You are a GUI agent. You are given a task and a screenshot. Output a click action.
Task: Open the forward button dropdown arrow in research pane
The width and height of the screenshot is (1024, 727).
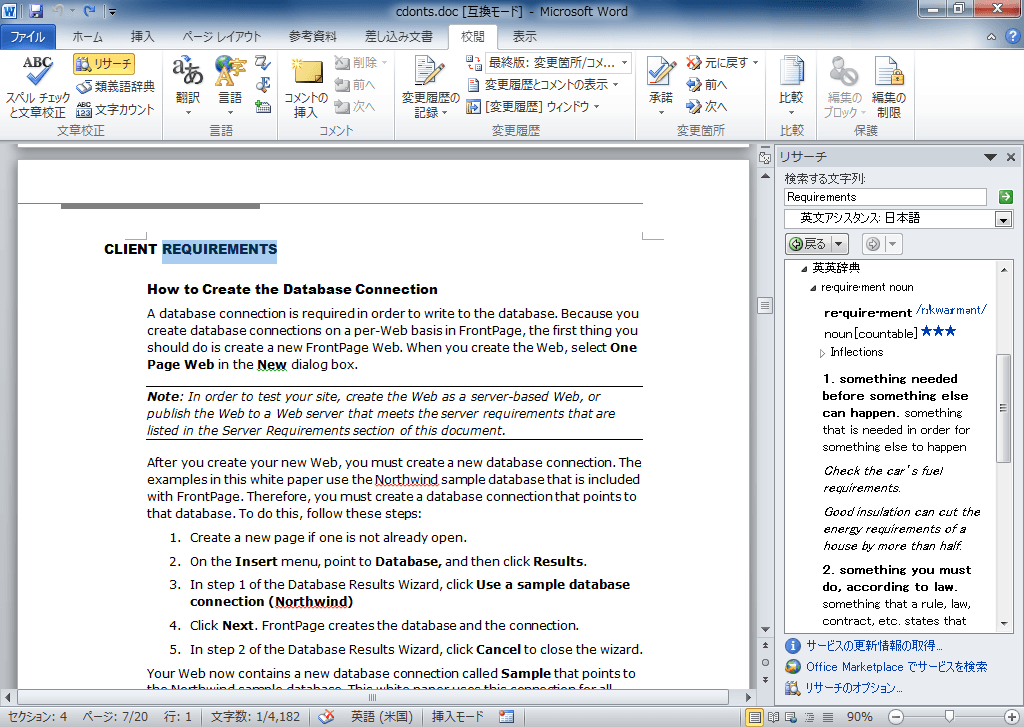[893, 244]
